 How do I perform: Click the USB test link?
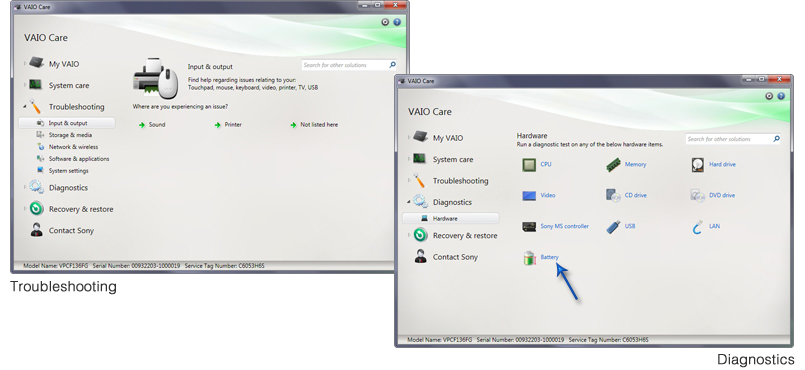[x=630, y=226]
